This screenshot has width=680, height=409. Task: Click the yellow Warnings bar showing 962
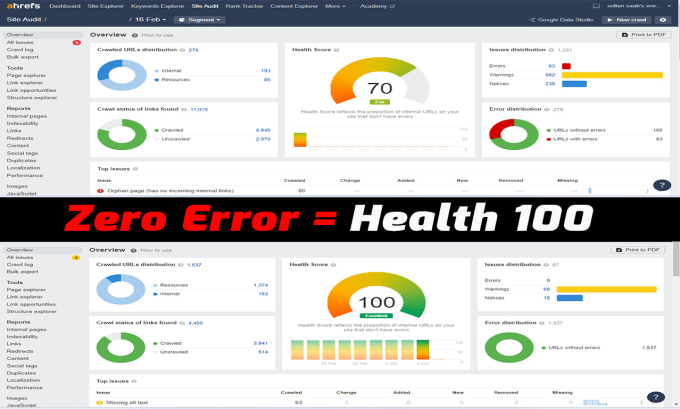612,75
